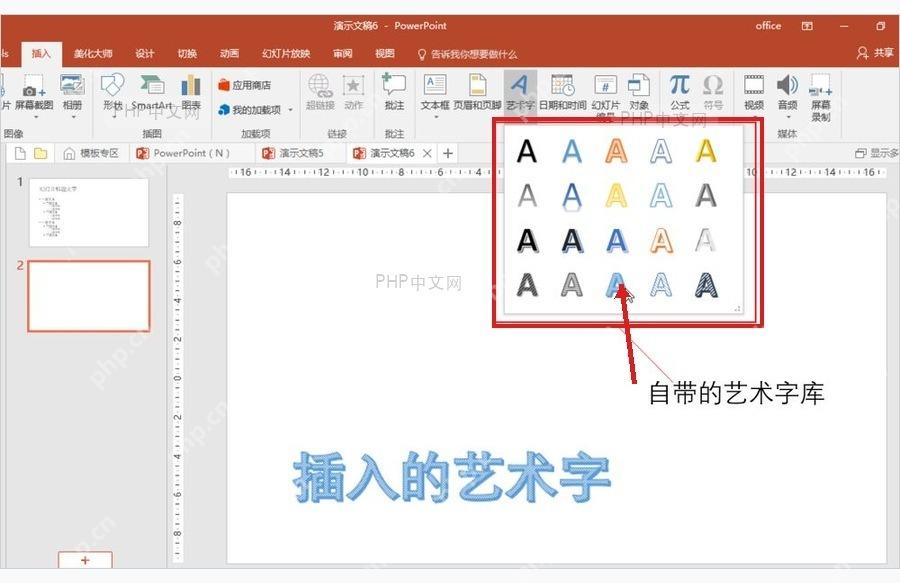Image resolution: width=900 pixels, height=583 pixels.
Task: Insert a 视频 video
Action: 754,92
